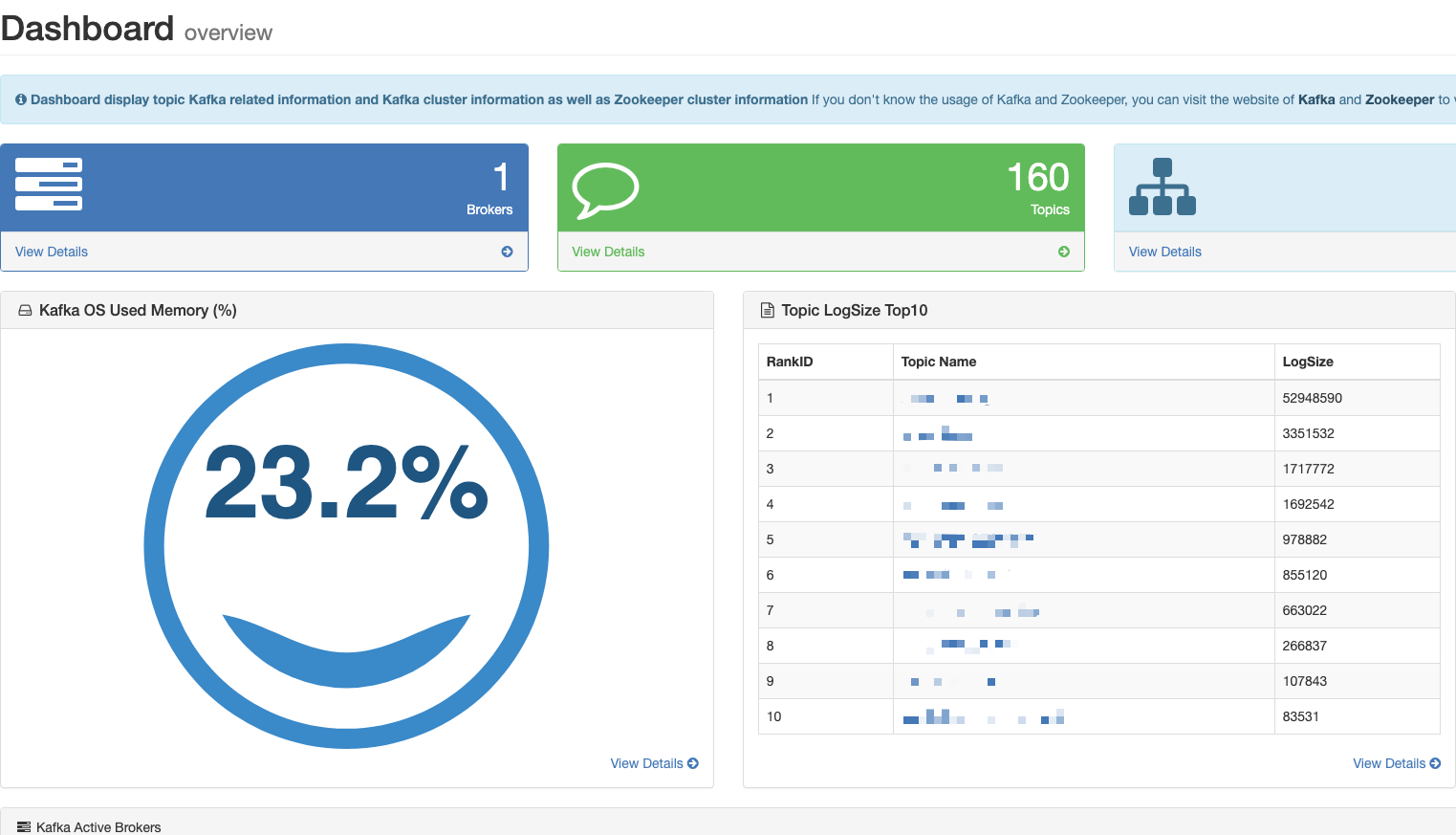Click the hard disk icon beside Kafka OS Used Memory
This screenshot has height=835, width=1456.
24,310
